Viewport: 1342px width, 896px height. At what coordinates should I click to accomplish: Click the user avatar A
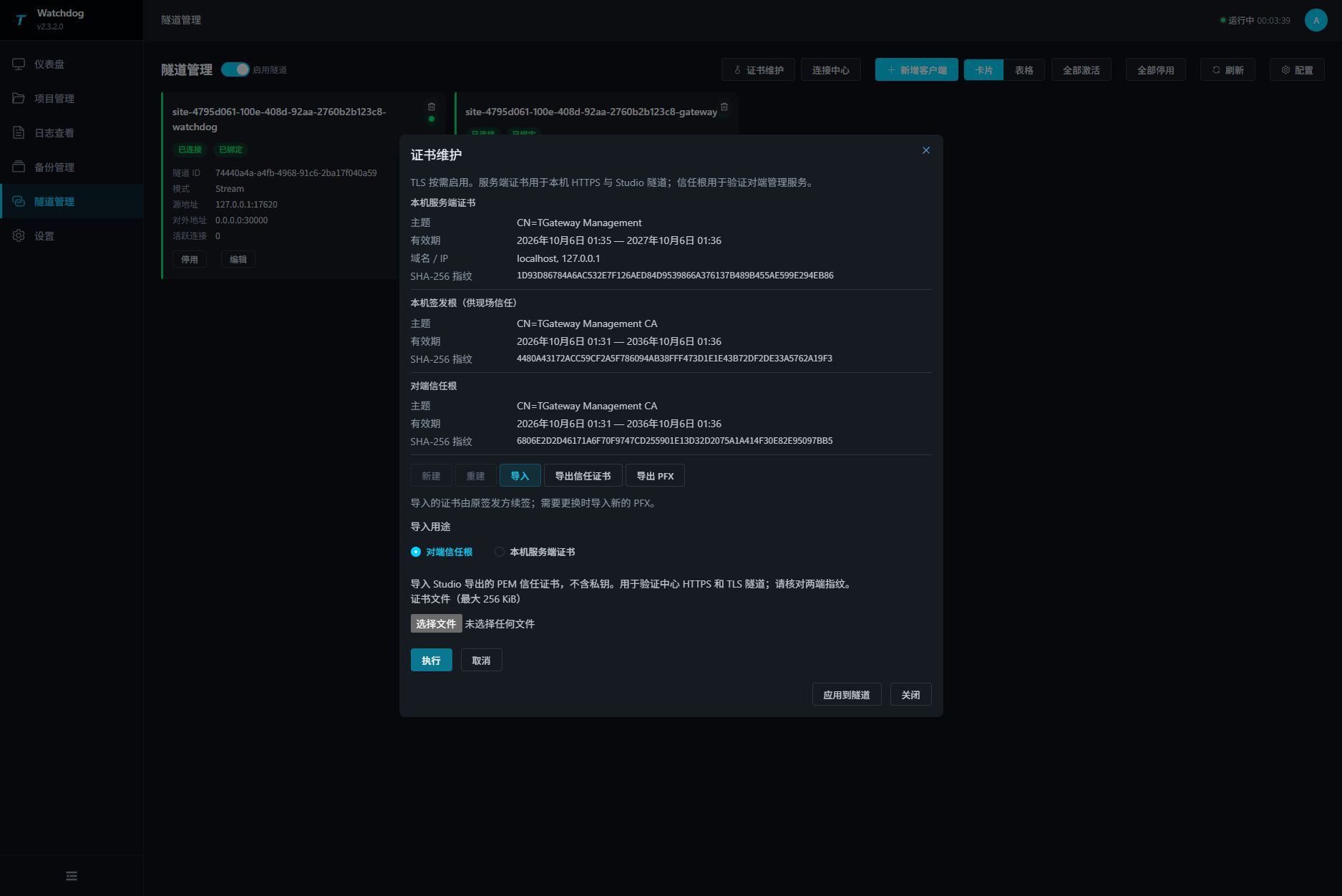pyautogui.click(x=1316, y=20)
